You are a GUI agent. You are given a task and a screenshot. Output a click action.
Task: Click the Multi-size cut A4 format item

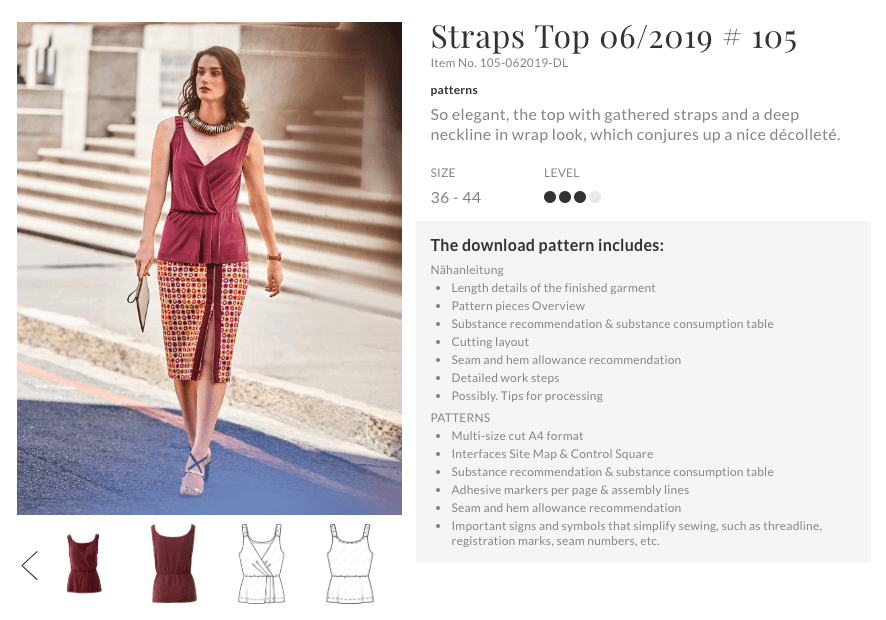(517, 436)
